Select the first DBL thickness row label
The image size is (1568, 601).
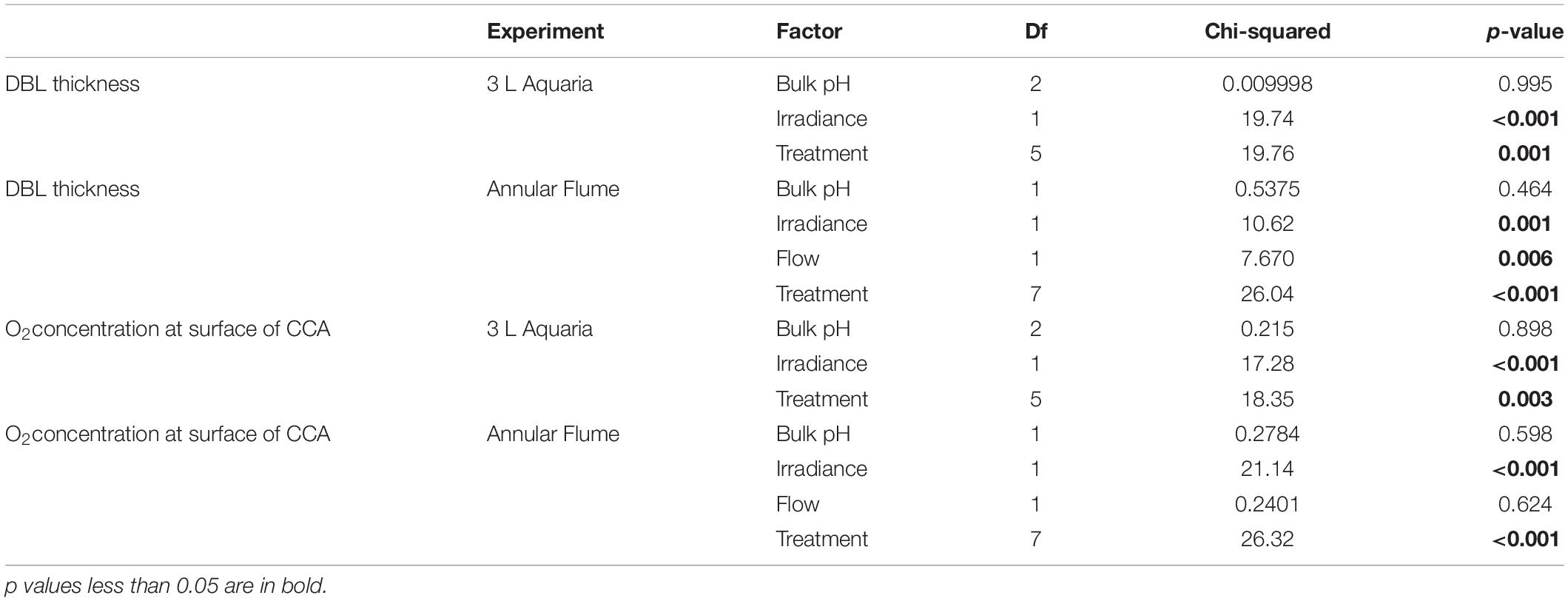click(x=73, y=84)
